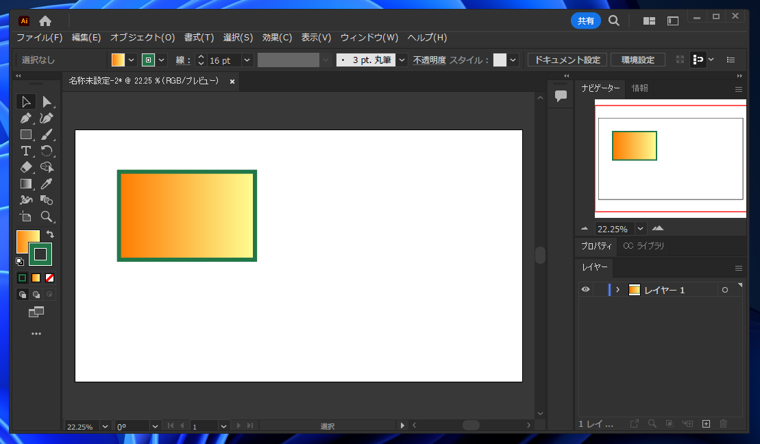This screenshot has height=444, width=760.
Task: Close the 名称未設定-2 document tab
Action: [x=232, y=81]
